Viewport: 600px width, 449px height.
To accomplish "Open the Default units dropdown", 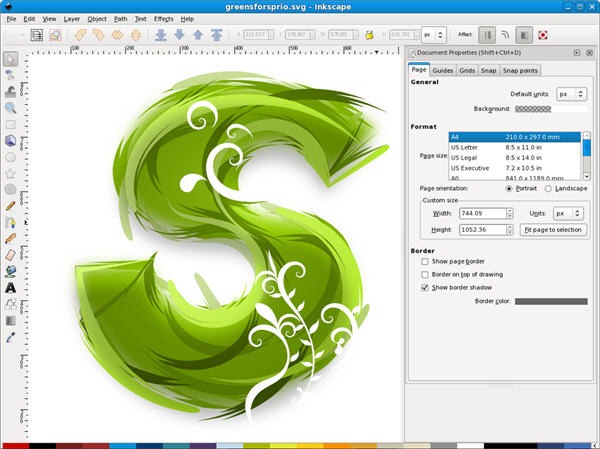I will tap(568, 94).
